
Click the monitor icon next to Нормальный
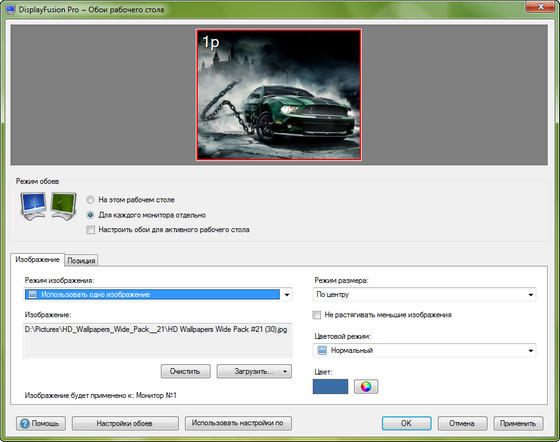pos(322,350)
